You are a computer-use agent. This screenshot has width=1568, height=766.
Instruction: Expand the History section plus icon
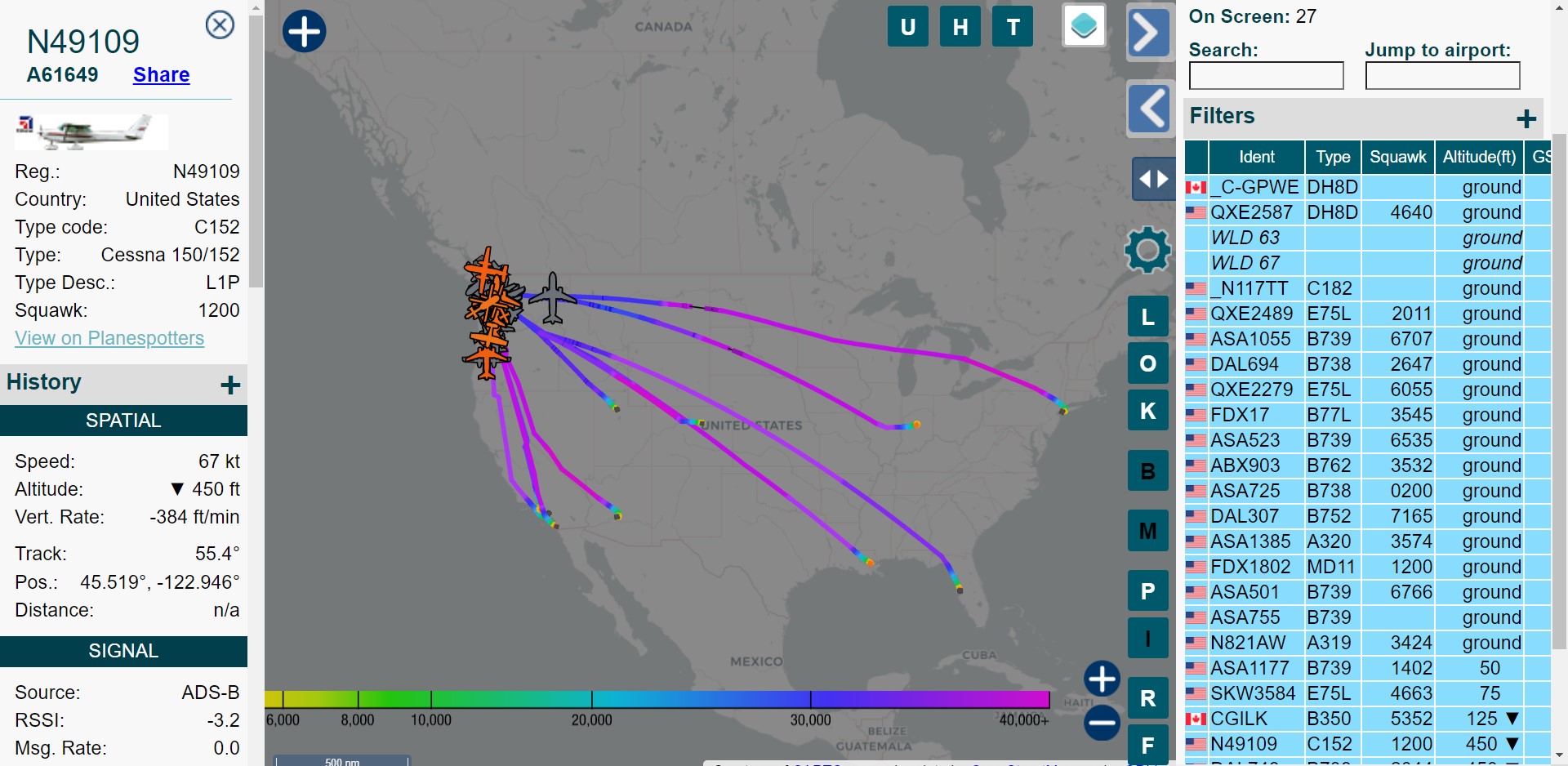[230, 385]
